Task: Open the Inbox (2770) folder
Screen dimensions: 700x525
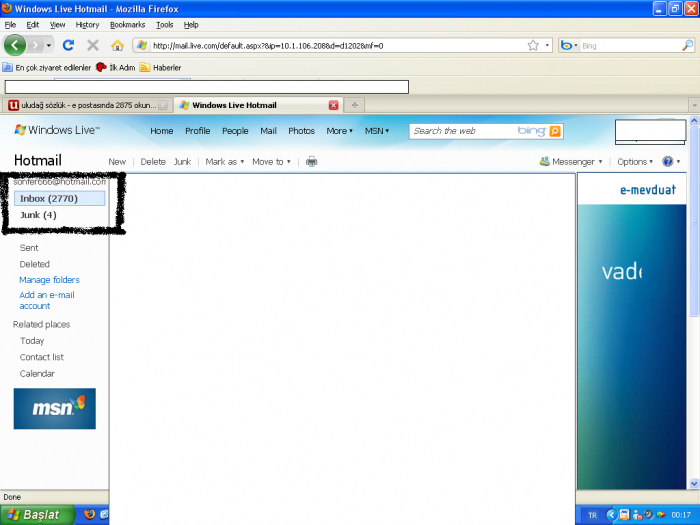Action: (60, 199)
